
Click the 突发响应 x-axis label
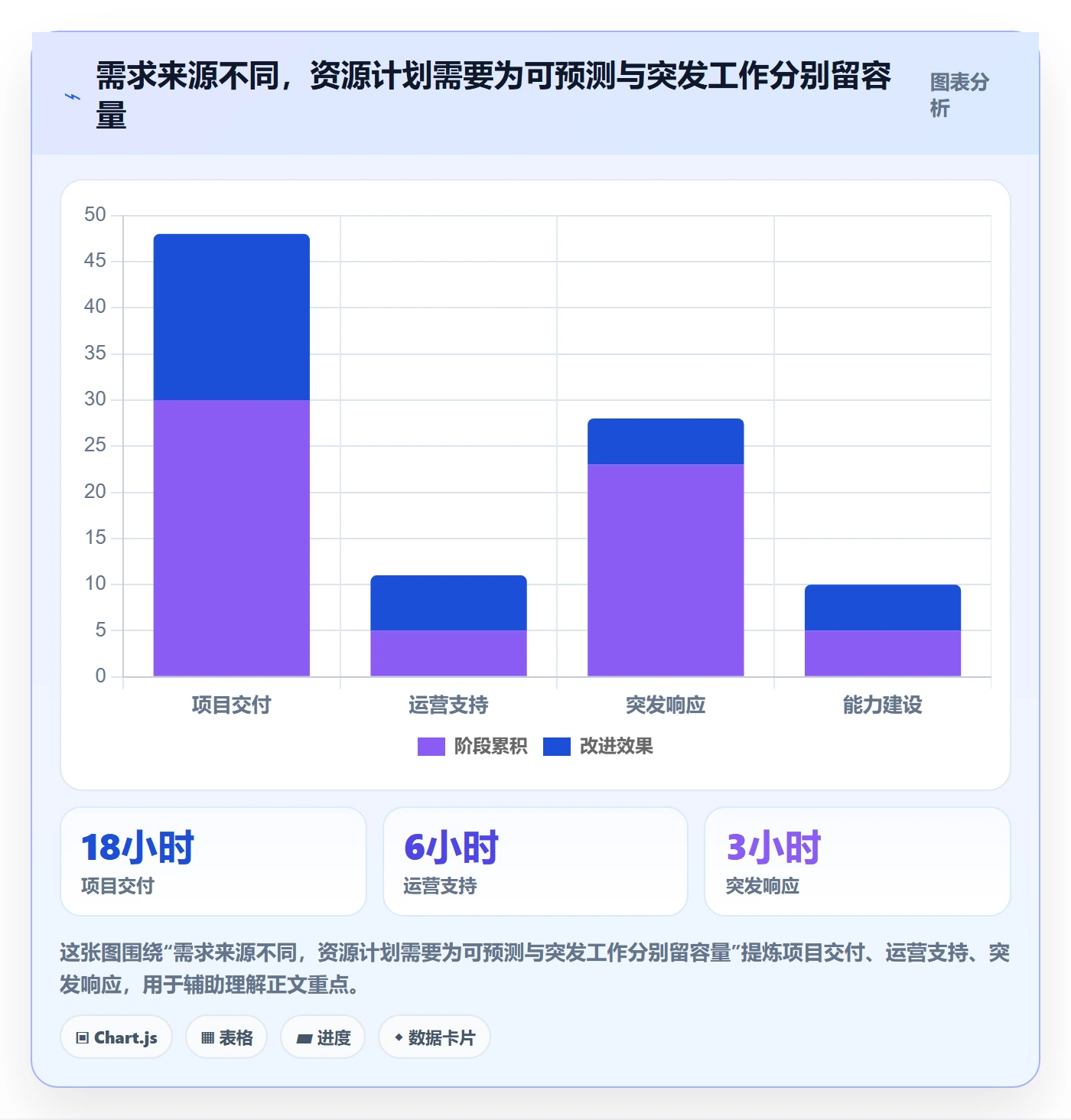[x=666, y=705]
